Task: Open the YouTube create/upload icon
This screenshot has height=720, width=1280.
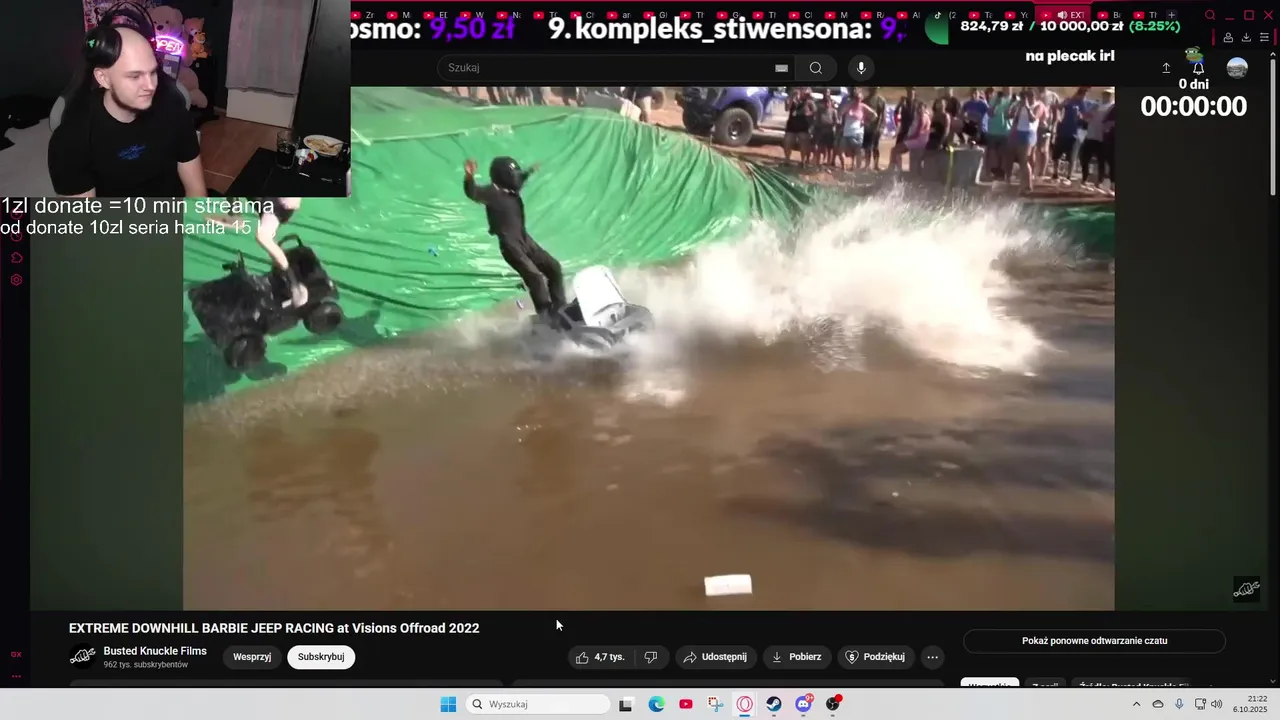Action: pos(1166,68)
